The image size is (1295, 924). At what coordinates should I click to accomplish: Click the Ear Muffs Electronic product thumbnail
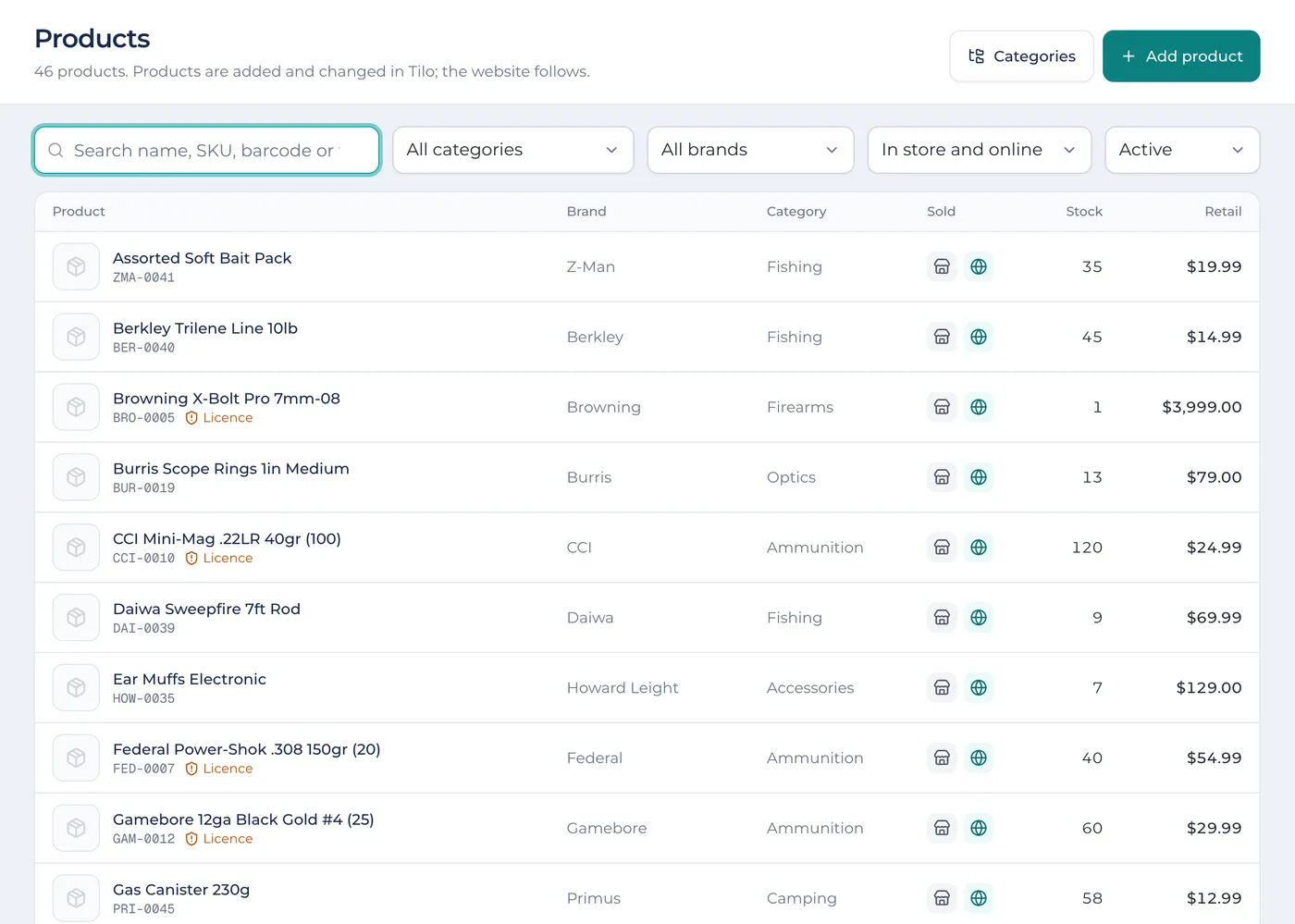click(x=76, y=687)
